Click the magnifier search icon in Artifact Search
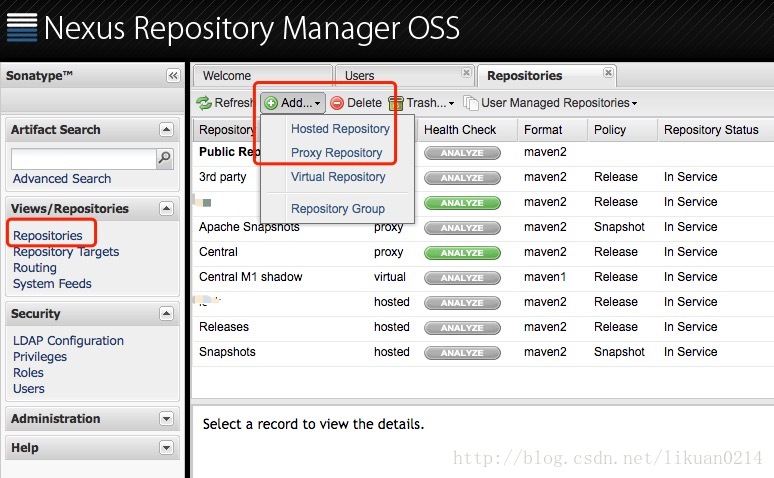 coord(164,159)
